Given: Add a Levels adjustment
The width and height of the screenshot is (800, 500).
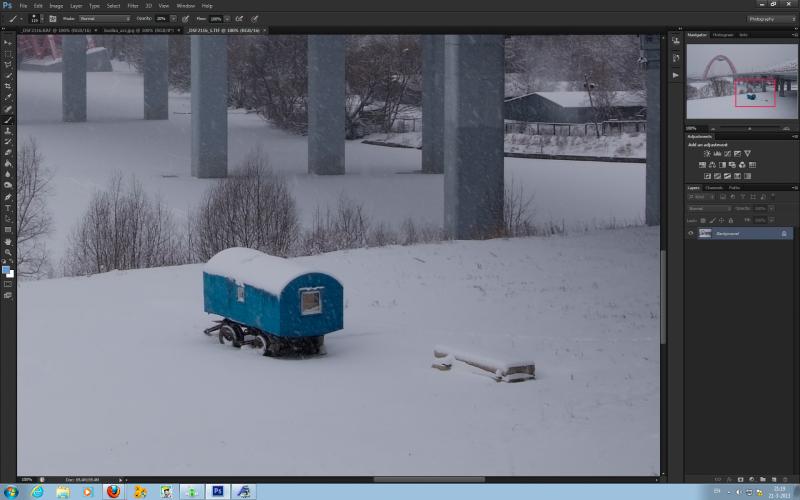Looking at the screenshot, I should click(717, 154).
